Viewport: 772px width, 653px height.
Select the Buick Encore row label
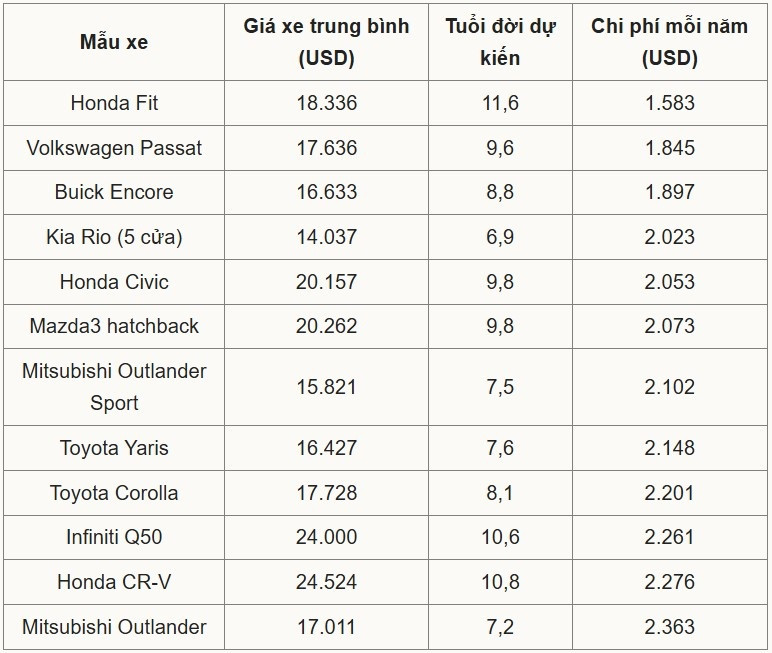pyautogui.click(x=114, y=192)
